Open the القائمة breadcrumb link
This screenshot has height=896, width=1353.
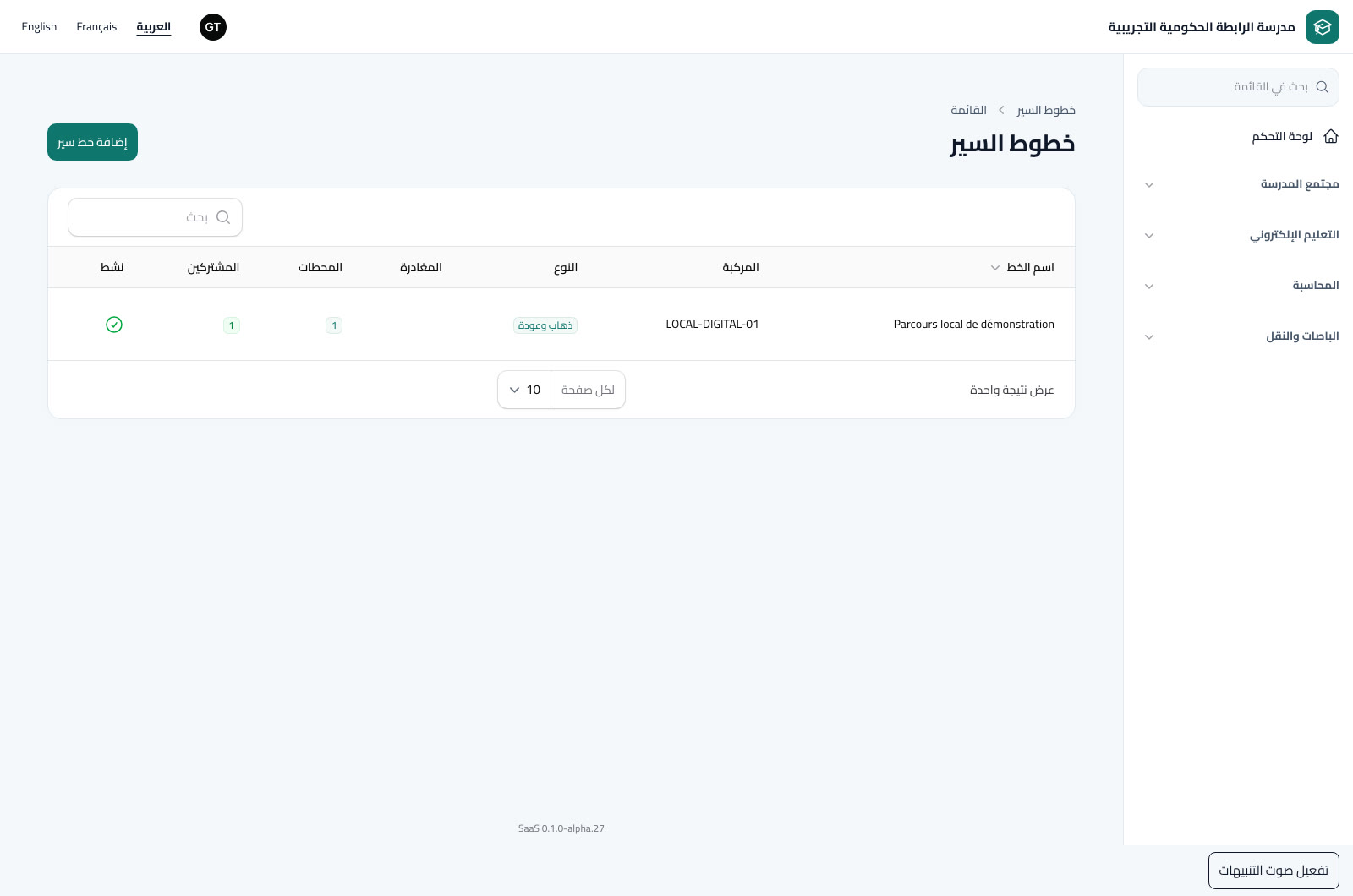[x=968, y=111]
